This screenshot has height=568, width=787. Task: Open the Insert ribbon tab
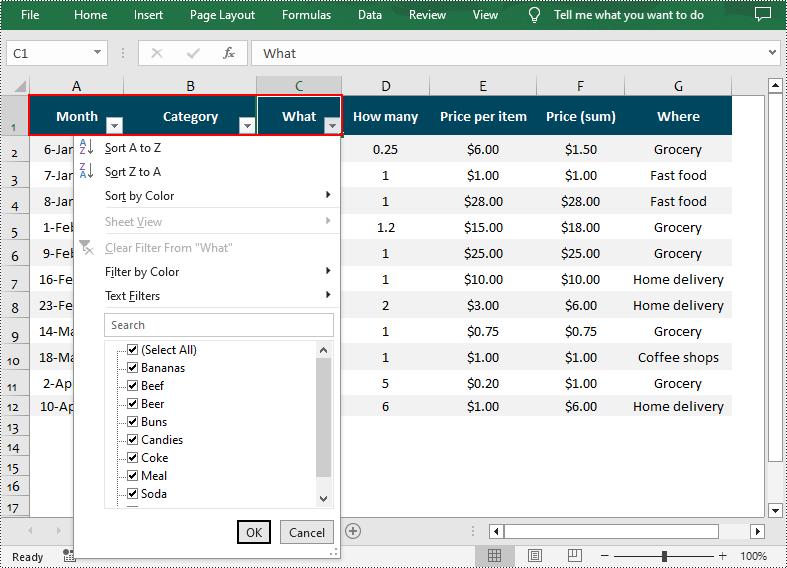pyautogui.click(x=148, y=15)
